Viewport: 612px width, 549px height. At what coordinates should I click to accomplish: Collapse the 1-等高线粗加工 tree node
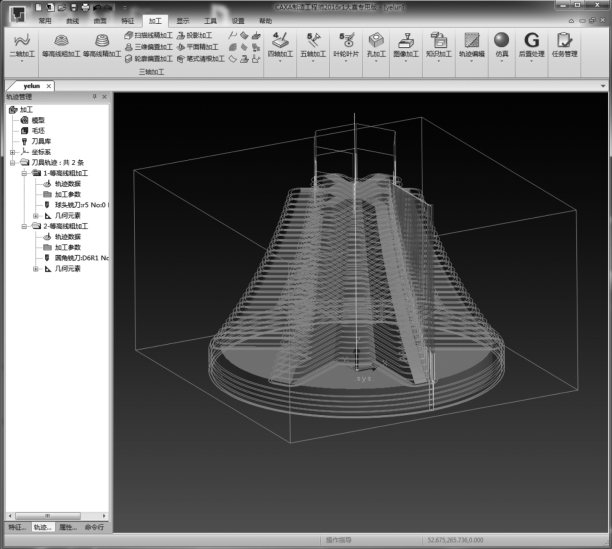pos(24,173)
